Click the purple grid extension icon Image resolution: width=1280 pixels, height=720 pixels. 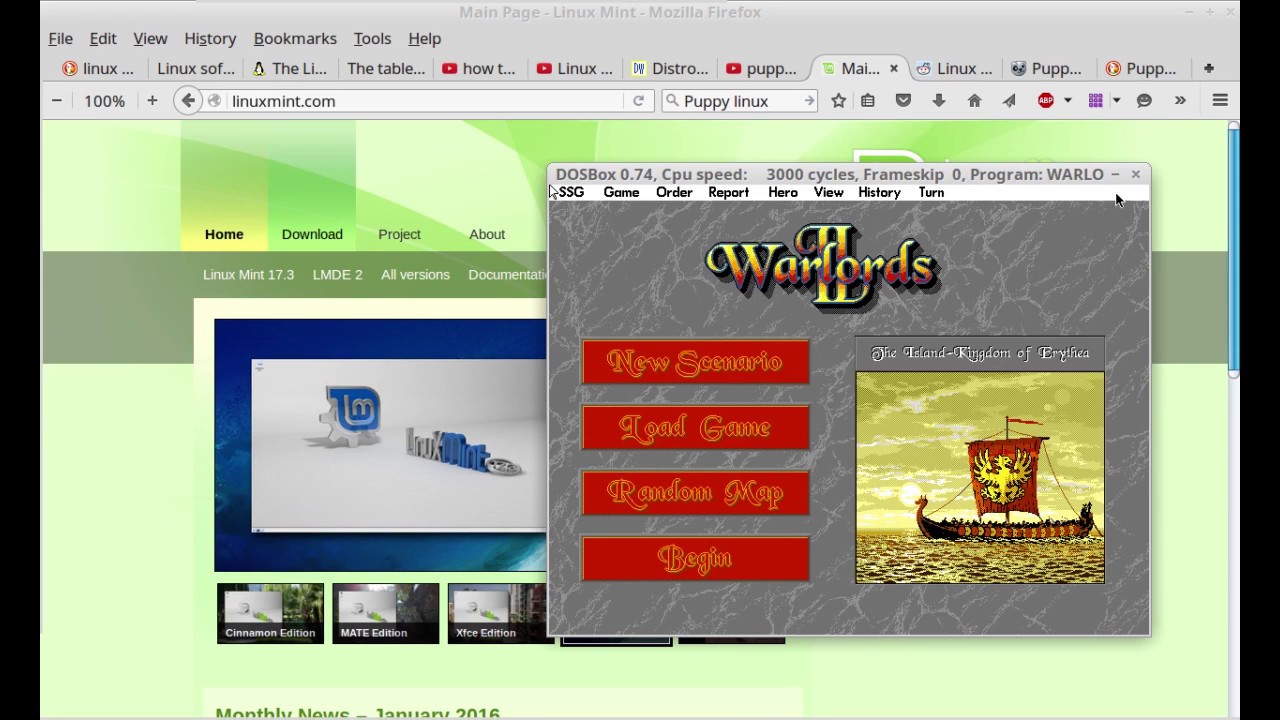click(x=1096, y=100)
